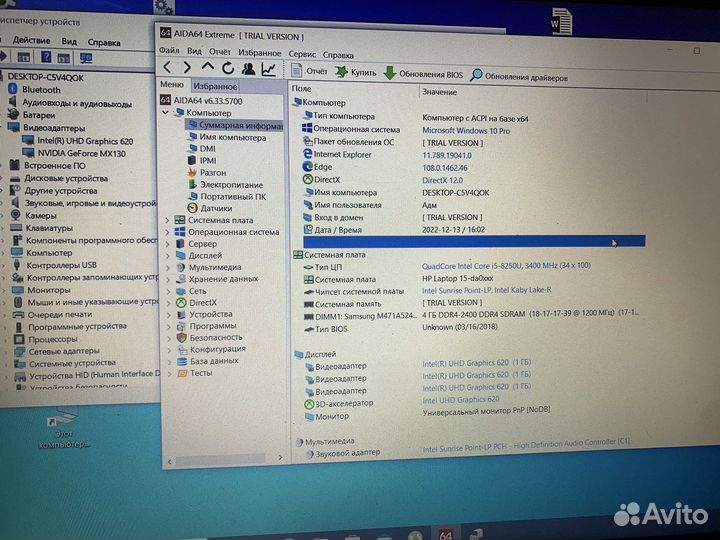The image size is (720, 540).
Task: Open the Microsoft Windows 10 Pro link
Action: (x=466, y=131)
